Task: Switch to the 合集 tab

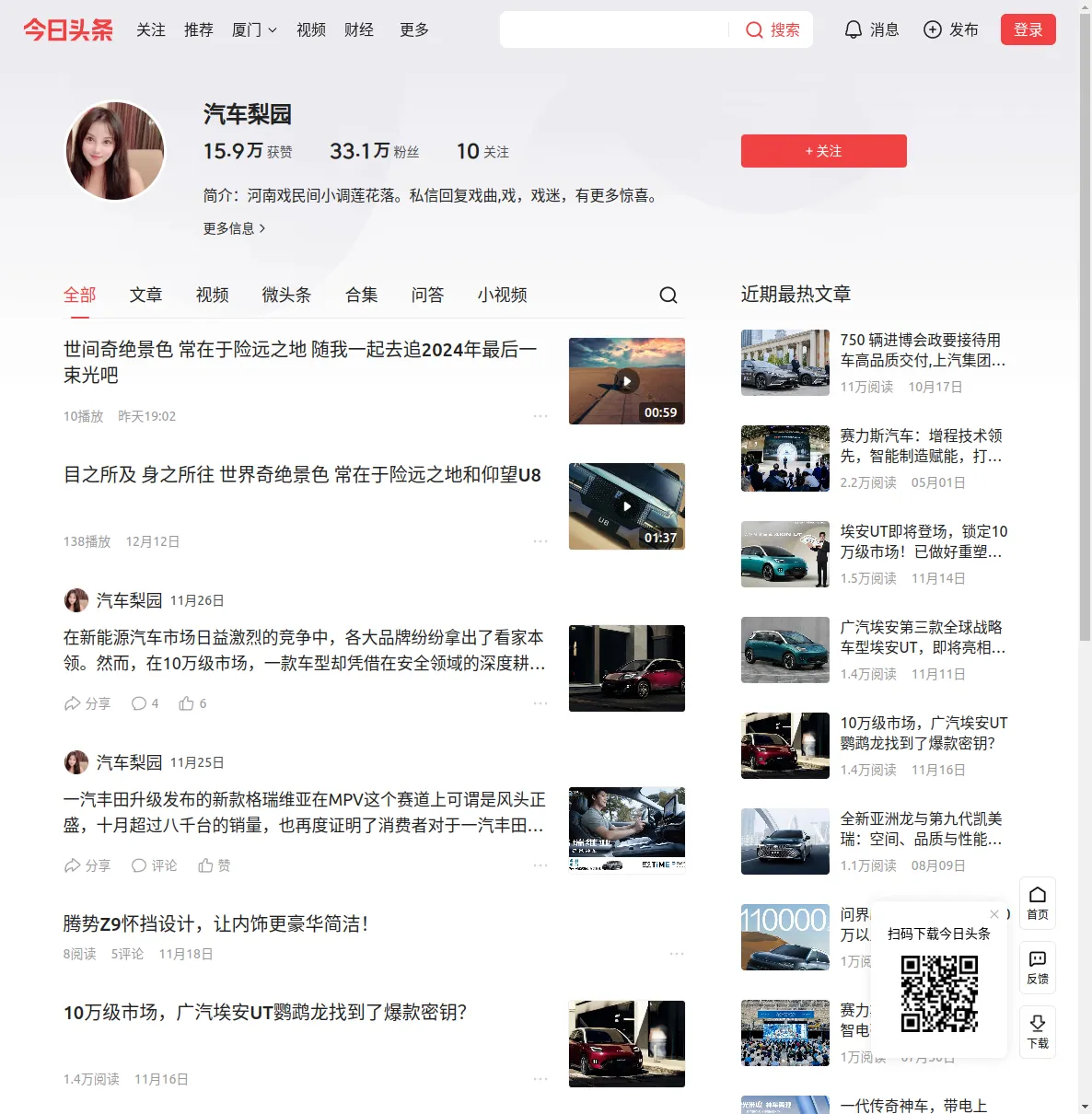Action: click(x=362, y=295)
